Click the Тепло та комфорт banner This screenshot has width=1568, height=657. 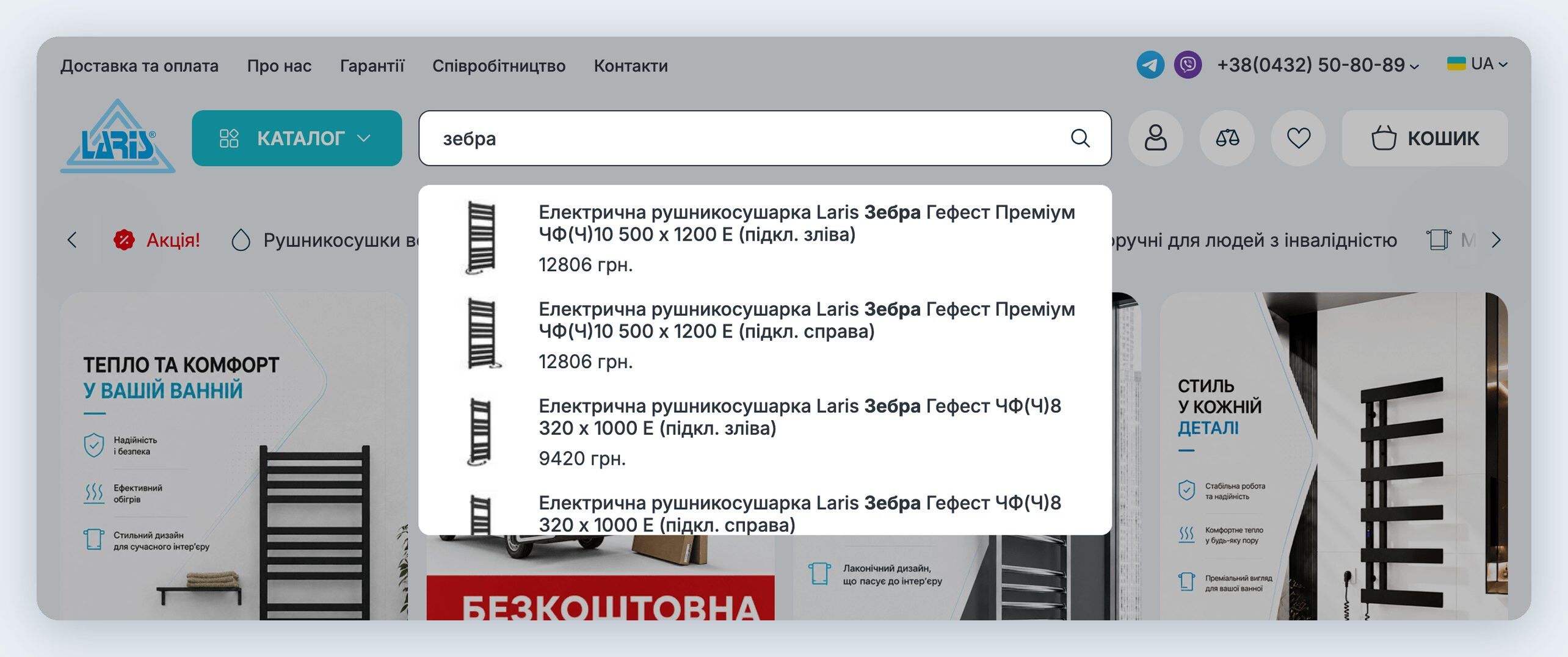click(x=234, y=456)
